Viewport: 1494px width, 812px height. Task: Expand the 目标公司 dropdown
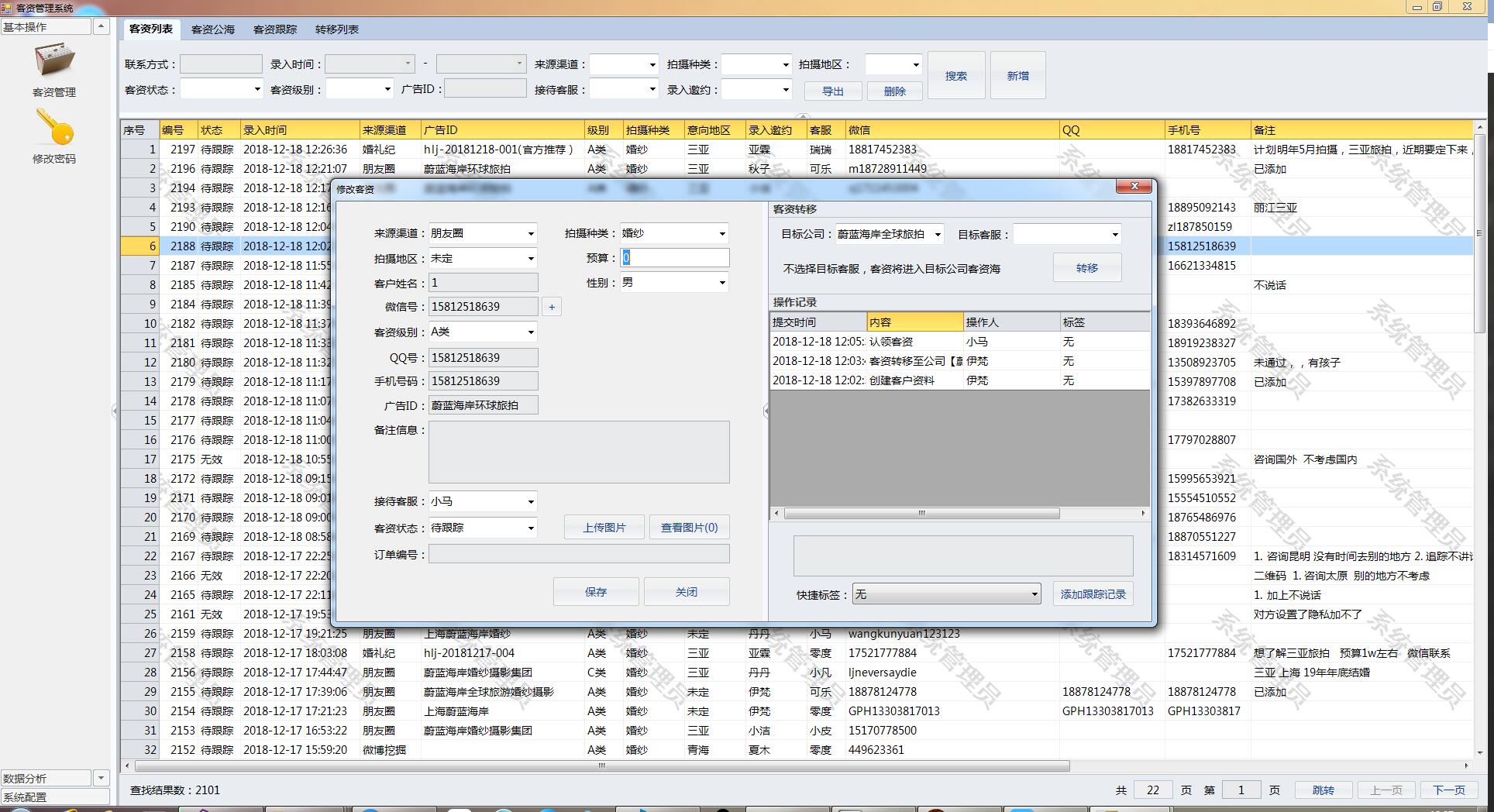(937, 235)
